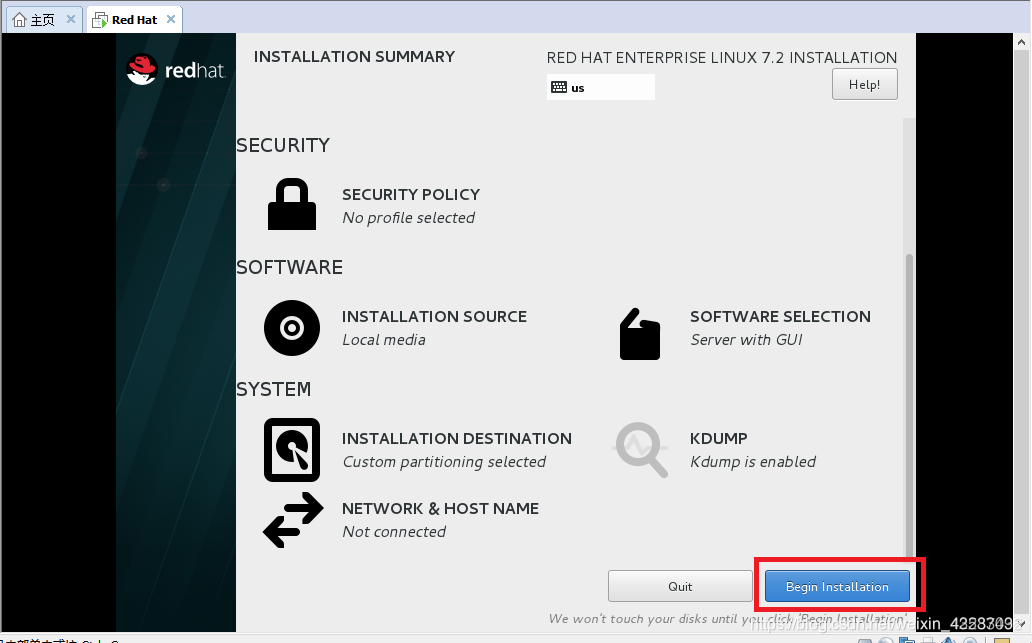Click the Red Hat logo in sidebar
This screenshot has height=643, width=1032.
click(x=176, y=69)
